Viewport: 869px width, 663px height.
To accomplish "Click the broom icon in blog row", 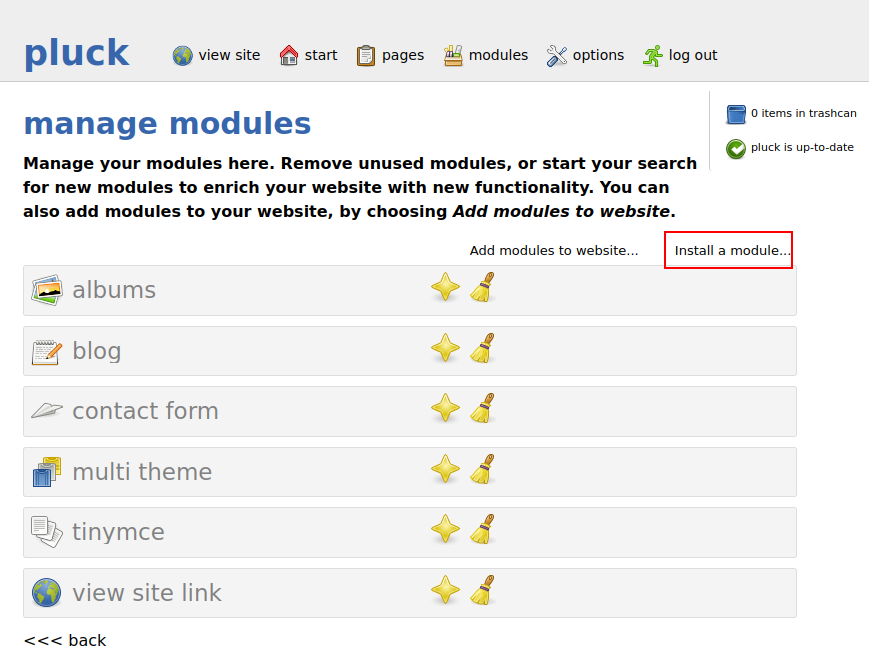I will click(483, 349).
